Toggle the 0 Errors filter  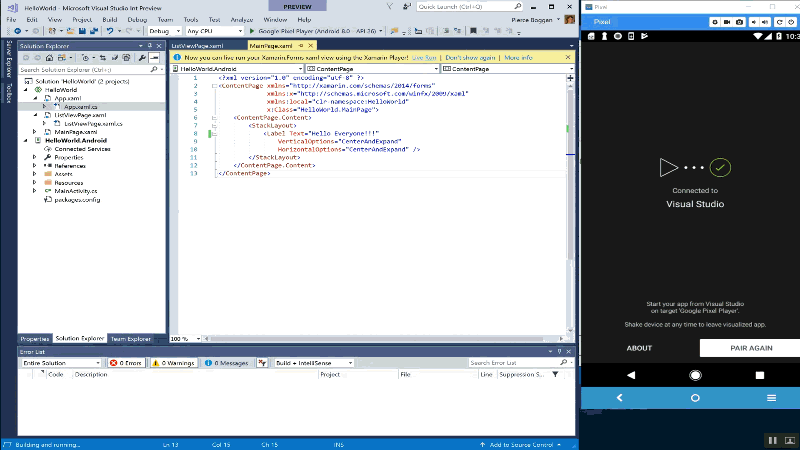[x=126, y=363]
